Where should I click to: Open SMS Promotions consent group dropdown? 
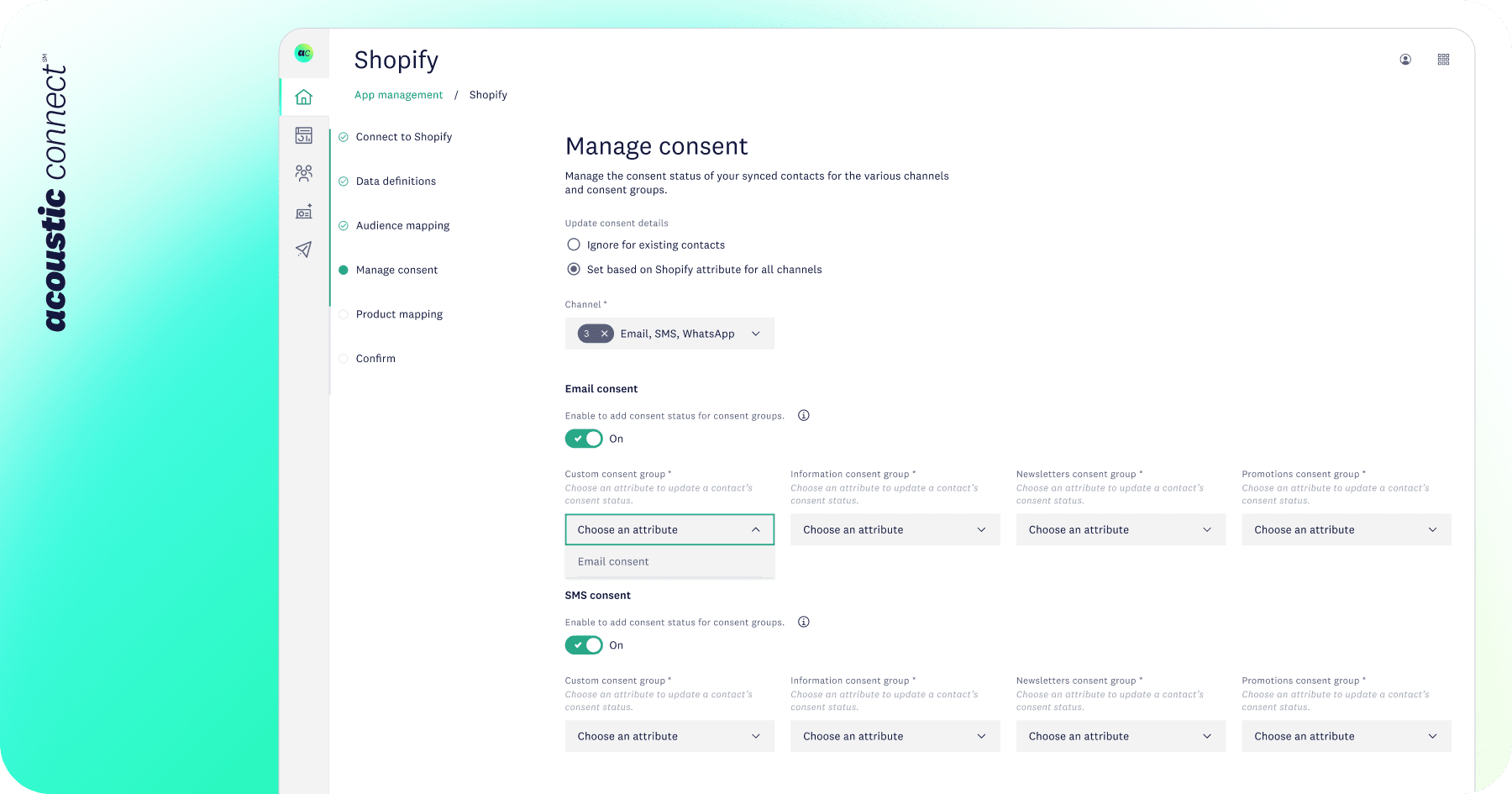click(1346, 736)
